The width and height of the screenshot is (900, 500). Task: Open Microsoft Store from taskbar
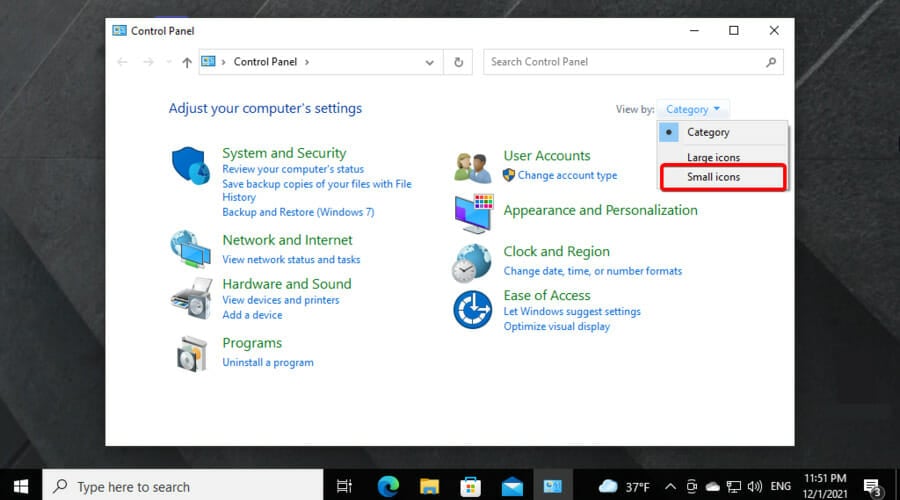click(470, 486)
